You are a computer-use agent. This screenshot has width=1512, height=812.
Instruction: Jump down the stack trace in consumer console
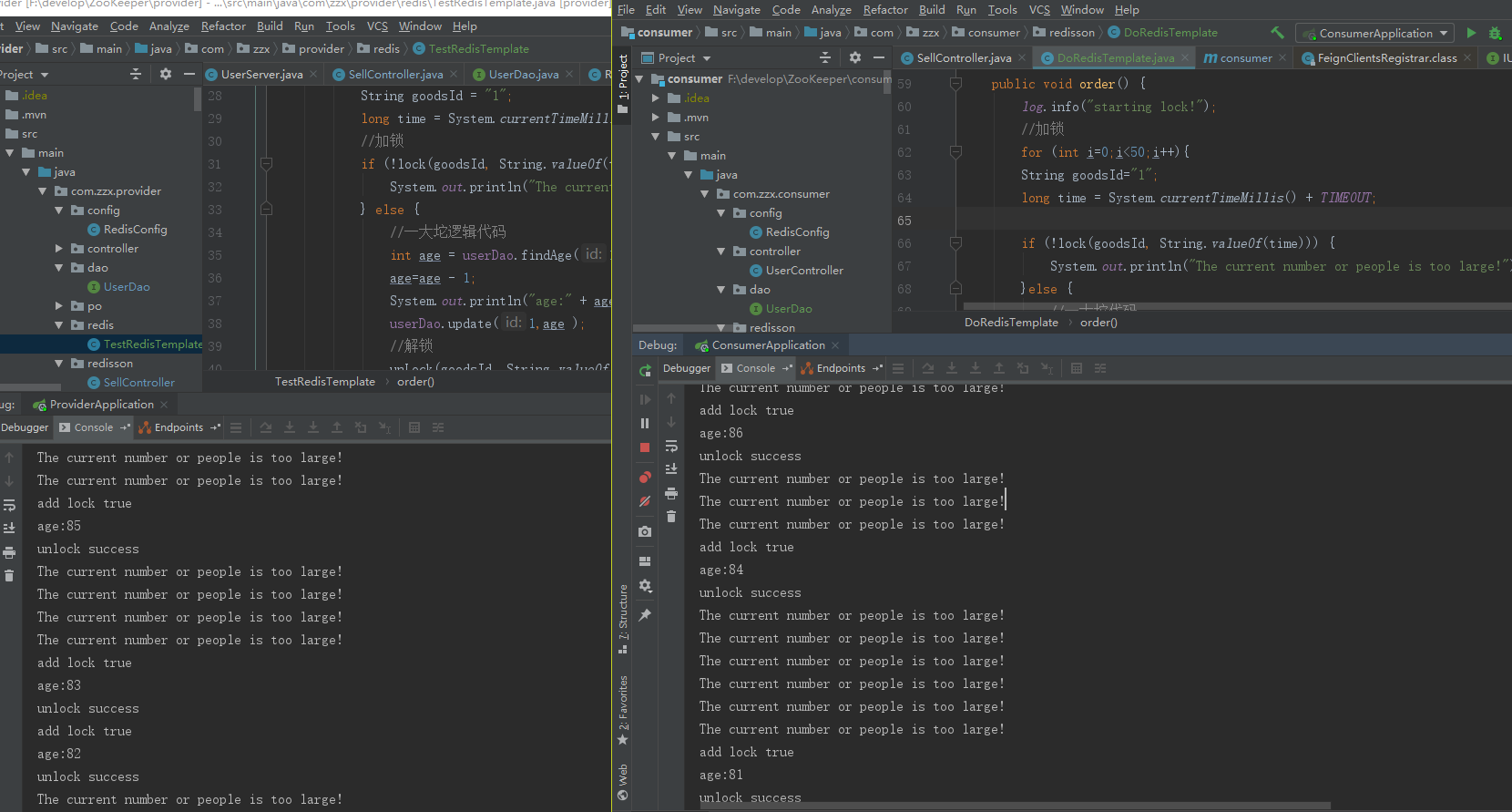[x=671, y=422]
